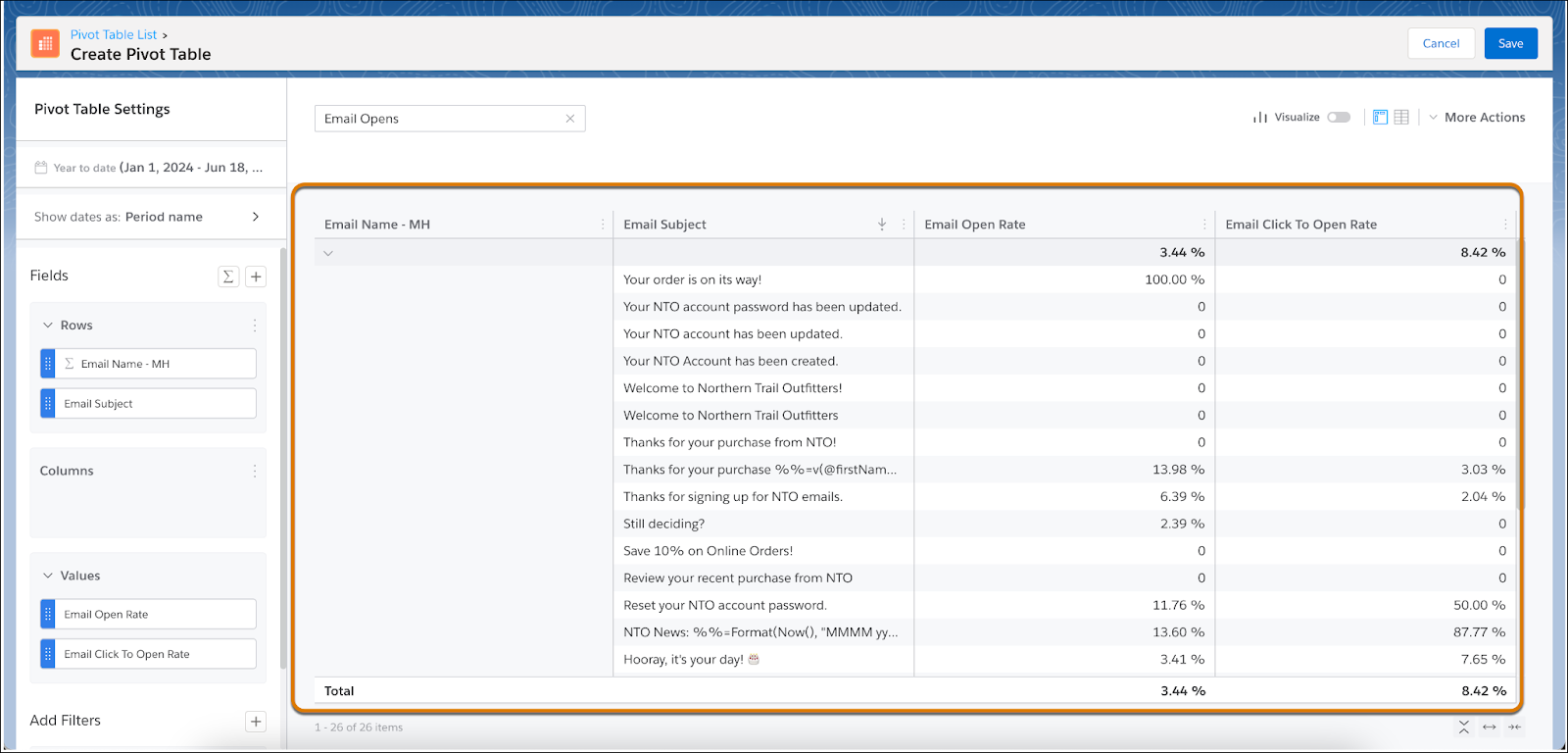1568x753 pixels.
Task: Open the Email Subject column options menu
Action: coord(904,225)
